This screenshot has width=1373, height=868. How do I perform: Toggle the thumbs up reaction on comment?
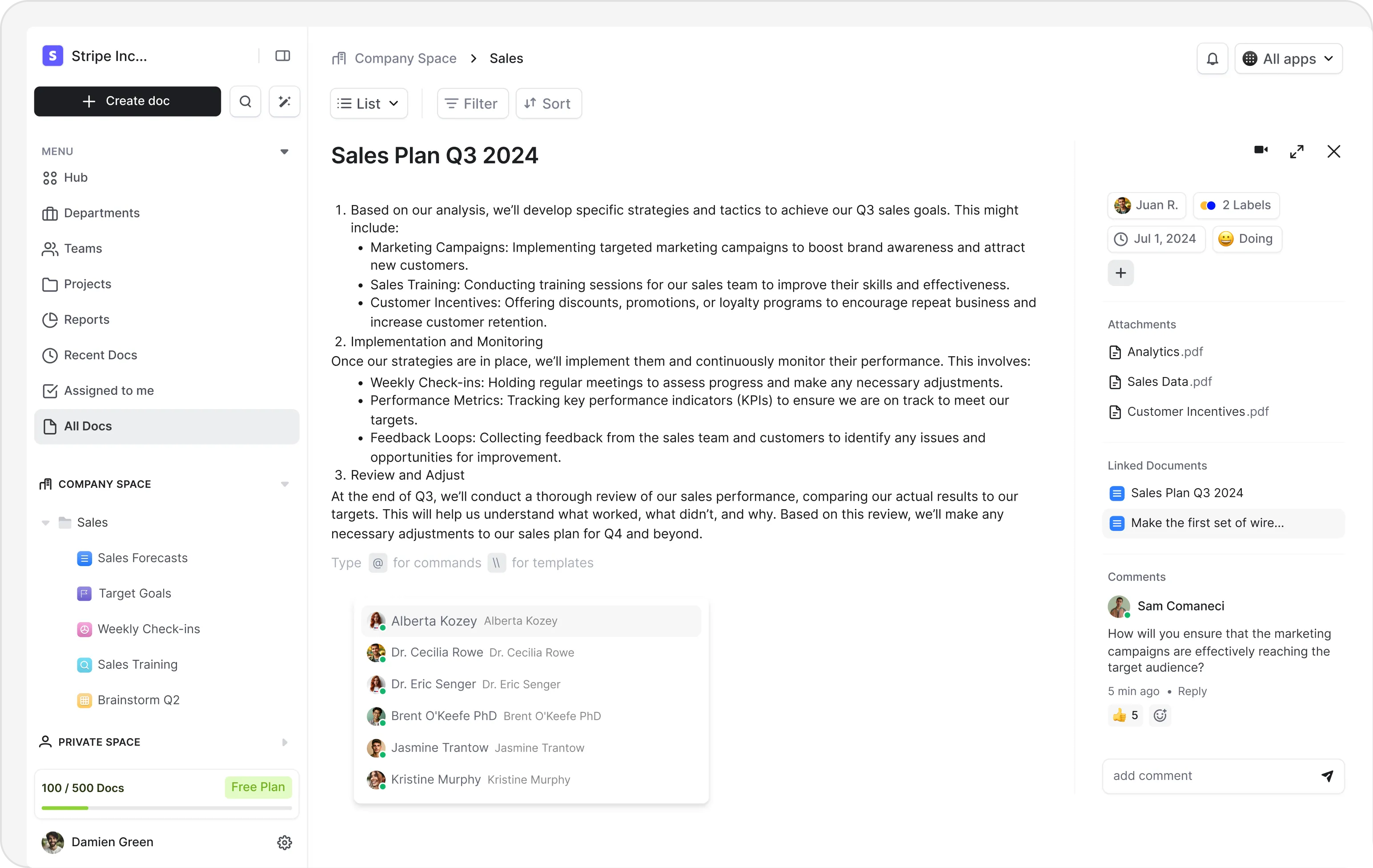1125,715
